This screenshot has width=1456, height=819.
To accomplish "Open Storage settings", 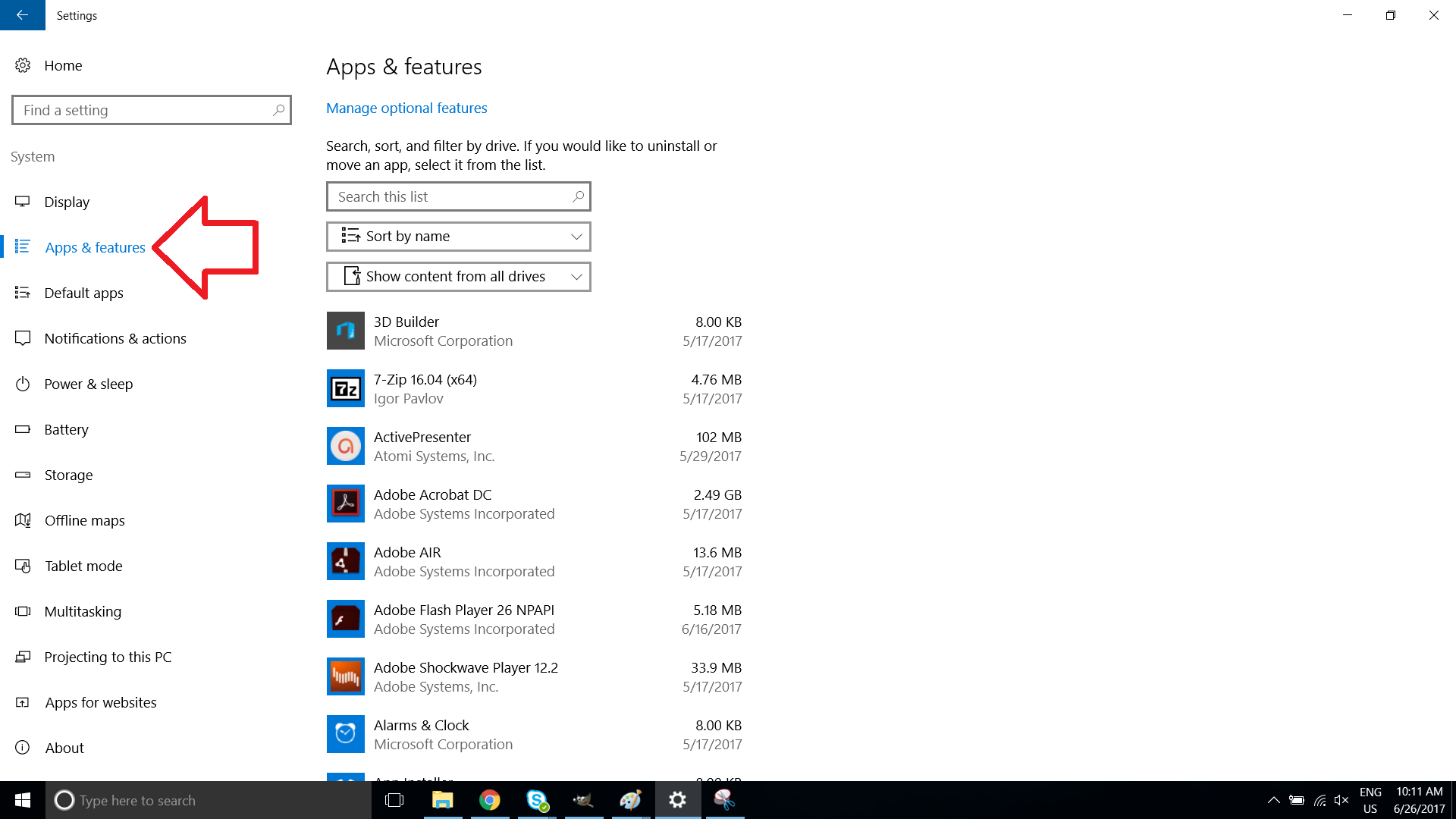I will click(69, 475).
